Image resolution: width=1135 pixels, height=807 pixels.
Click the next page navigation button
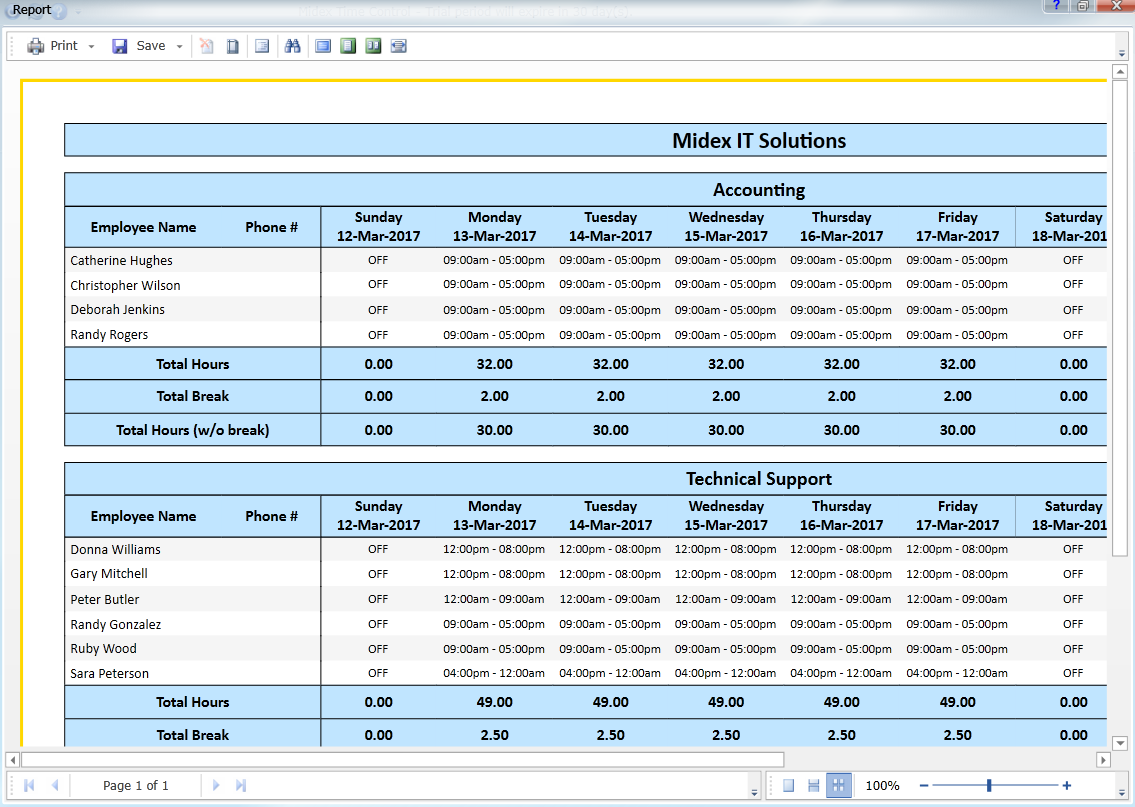point(216,785)
